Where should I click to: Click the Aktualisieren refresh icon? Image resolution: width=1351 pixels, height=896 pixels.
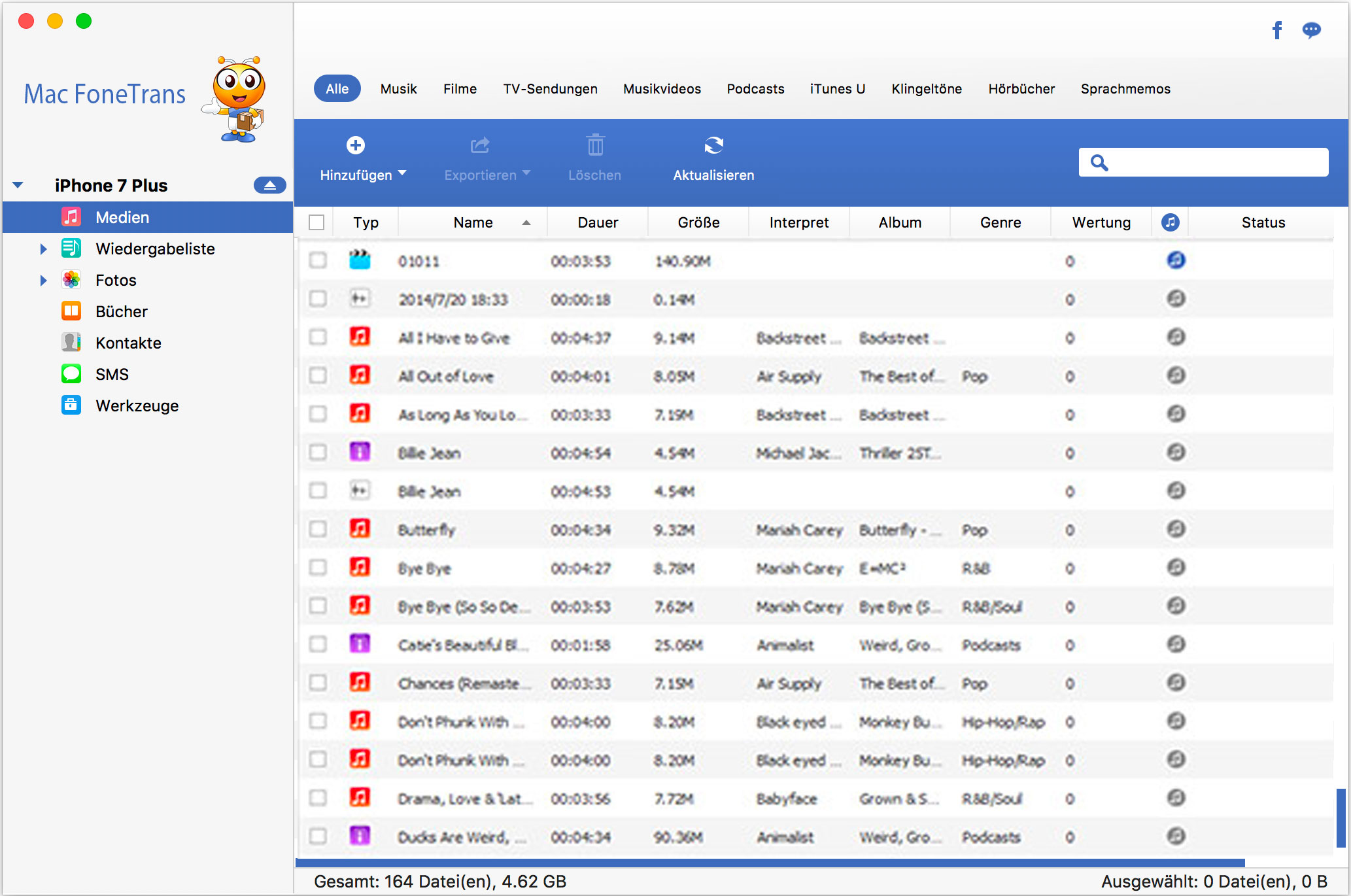(713, 145)
